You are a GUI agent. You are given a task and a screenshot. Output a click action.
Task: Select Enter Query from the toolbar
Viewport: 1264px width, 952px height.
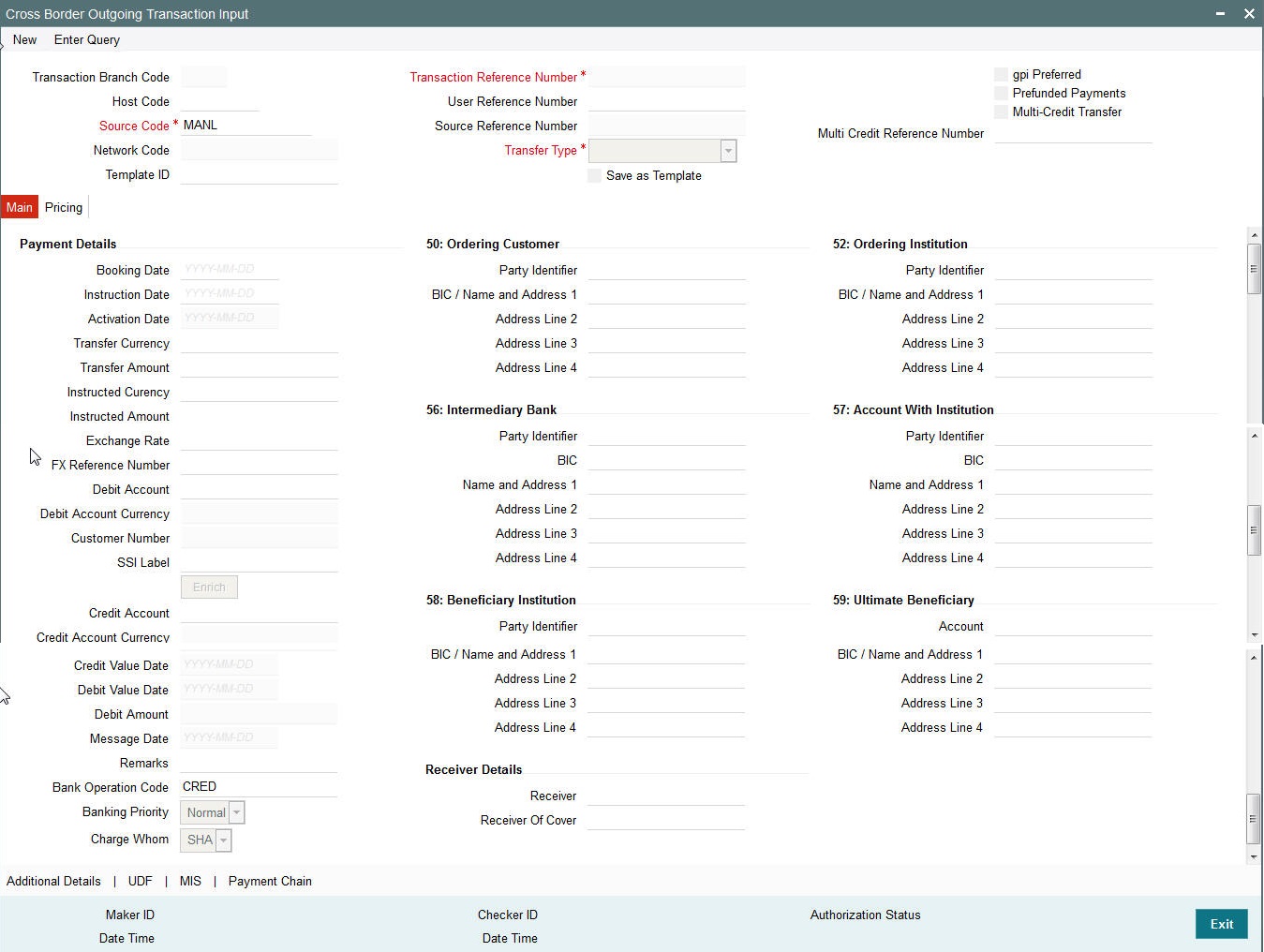(x=87, y=40)
